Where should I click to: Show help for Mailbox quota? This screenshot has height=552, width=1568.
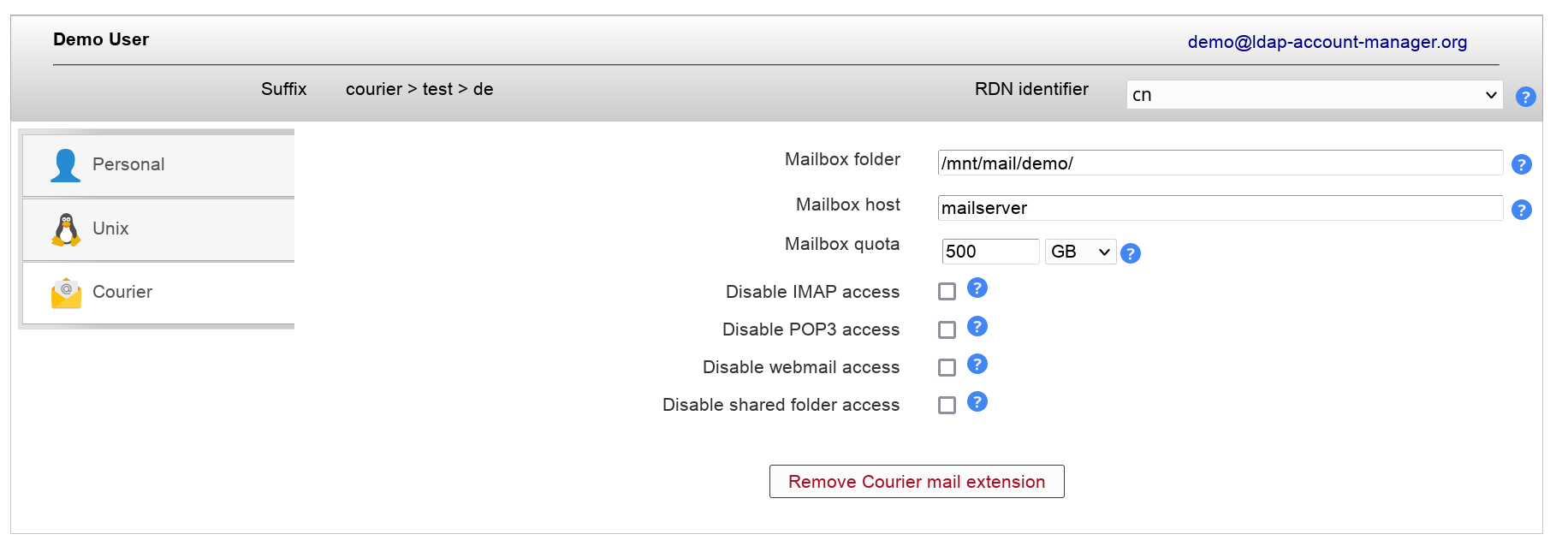click(1130, 253)
